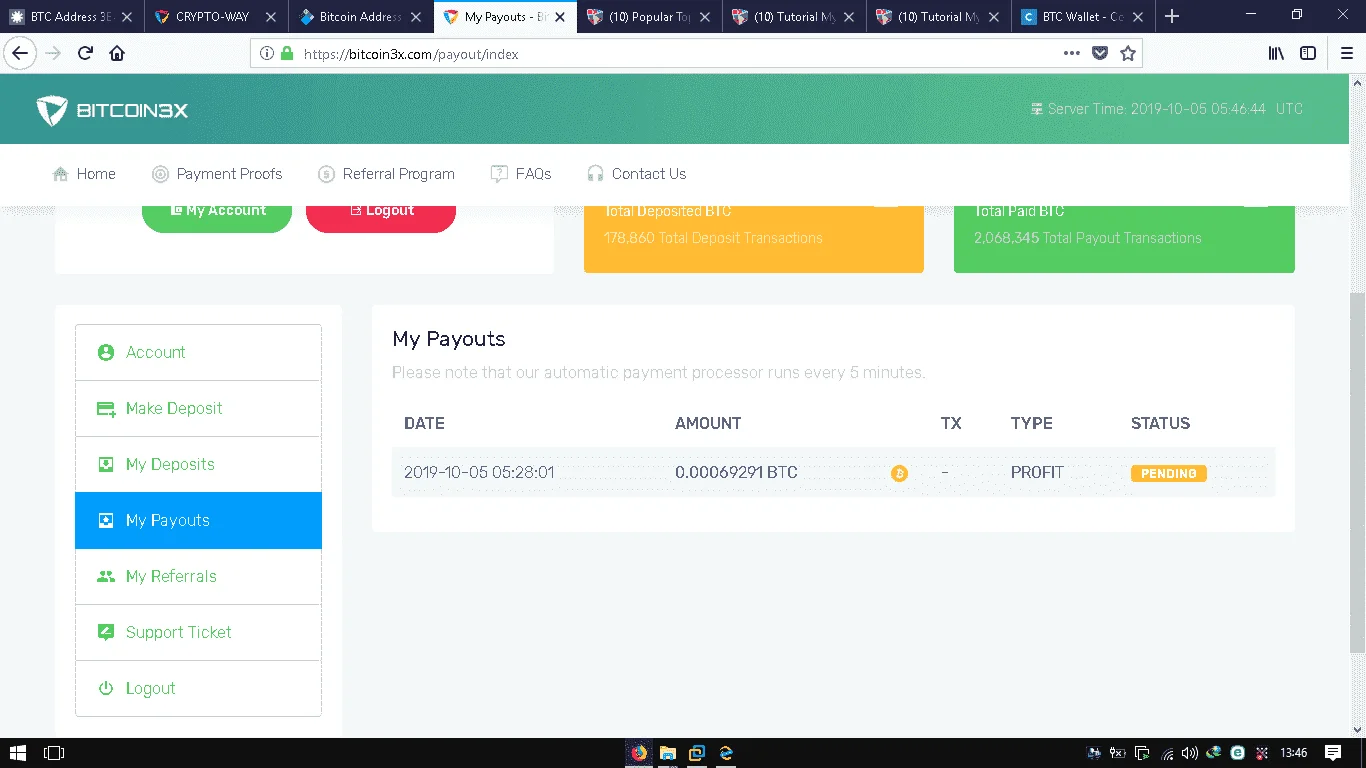The height and width of the screenshot is (768, 1366).
Task: Select My Referrals in the sidebar
Action: [x=198, y=576]
